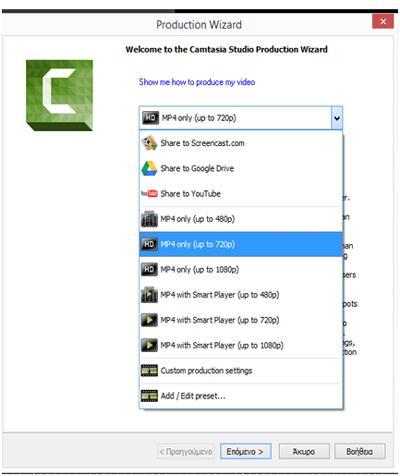
Task: Click the Production Wizard title text
Action: pyautogui.click(x=199, y=25)
